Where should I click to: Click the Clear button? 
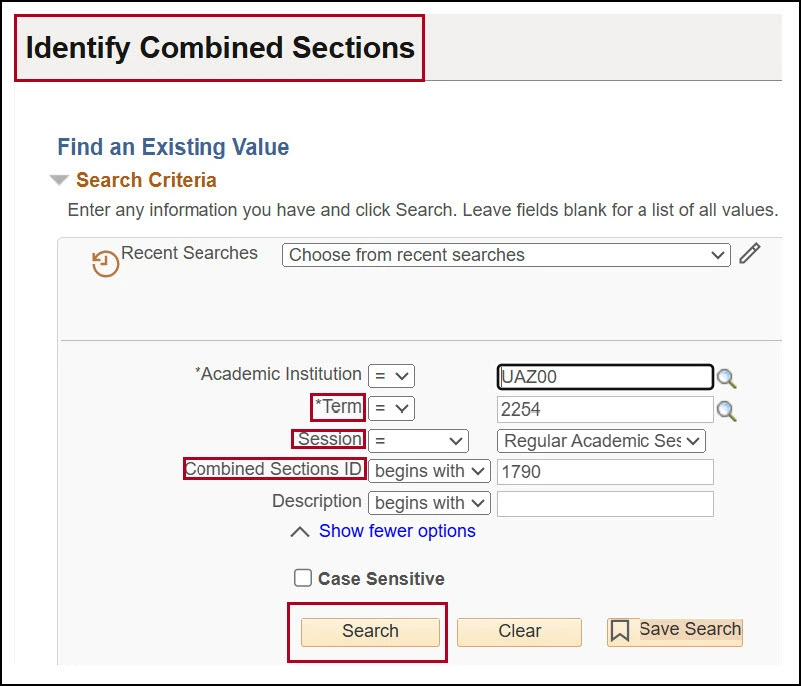(520, 631)
